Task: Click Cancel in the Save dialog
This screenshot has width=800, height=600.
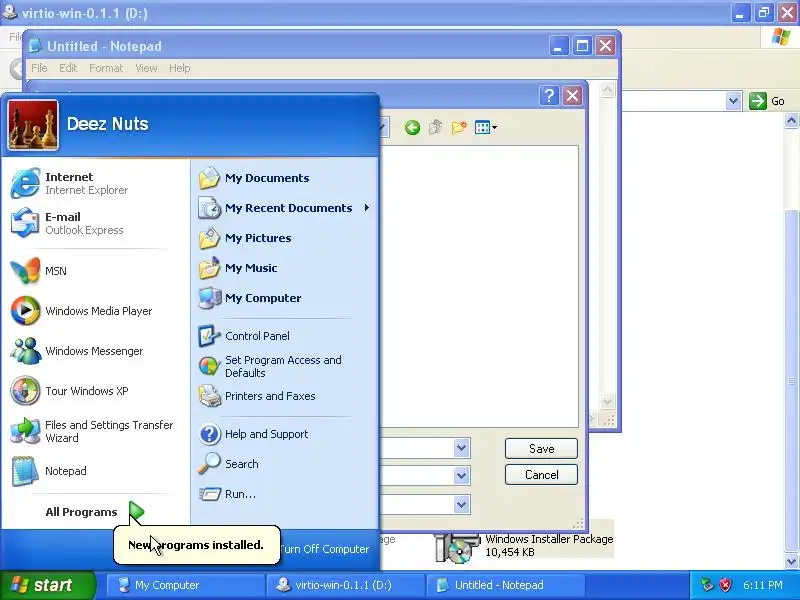Action: click(541, 474)
